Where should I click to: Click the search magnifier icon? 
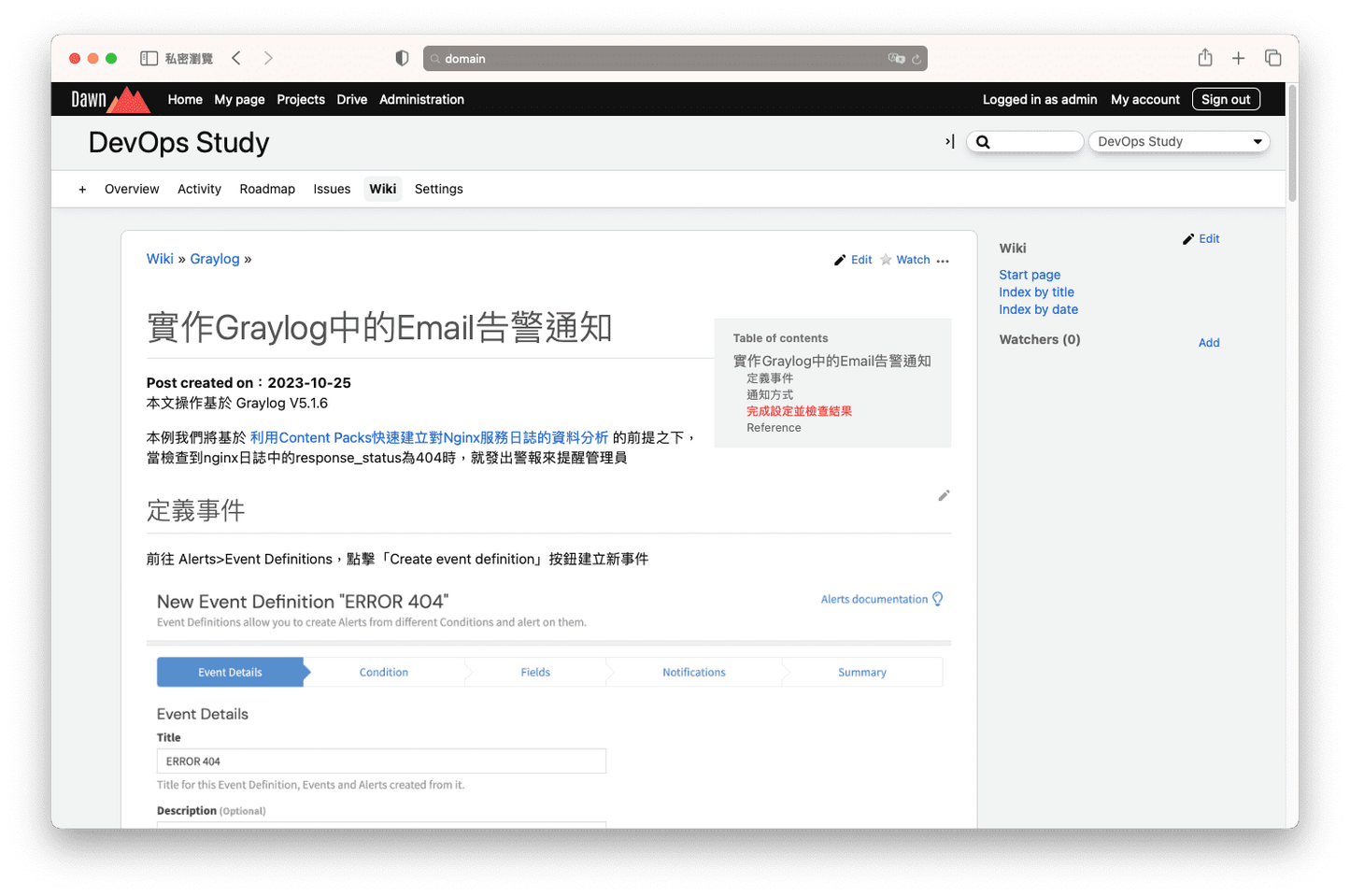point(983,142)
